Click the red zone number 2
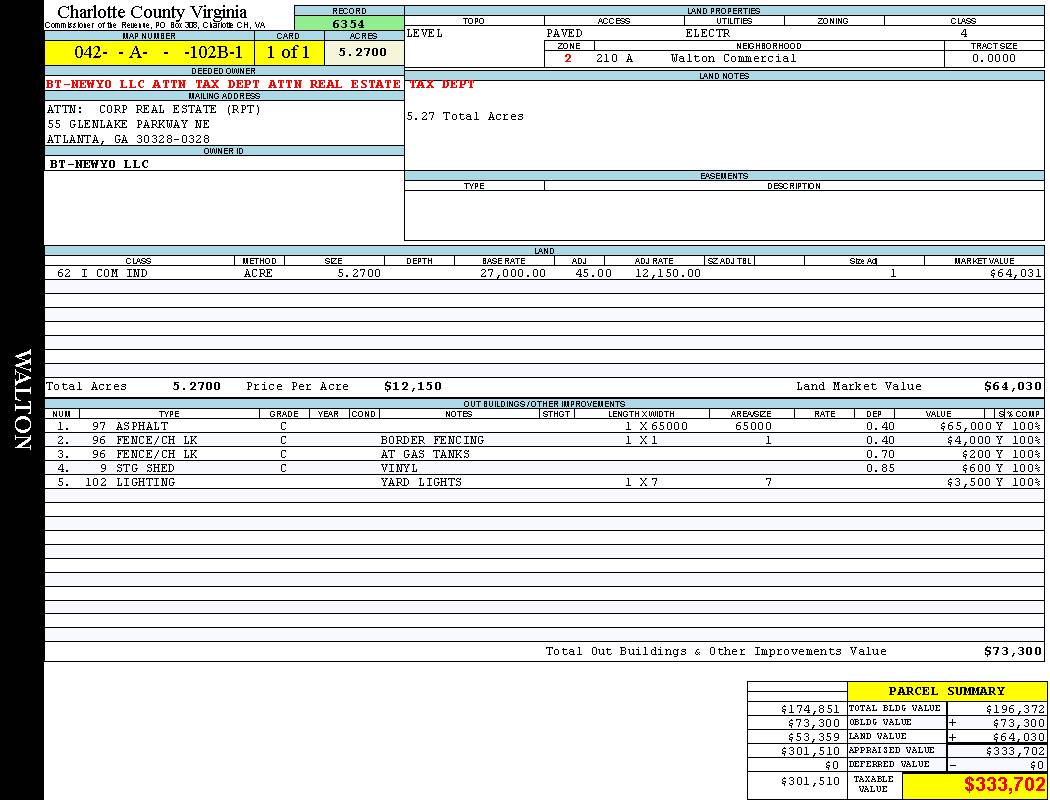Screen dimensions: 1050x800 click(x=568, y=58)
